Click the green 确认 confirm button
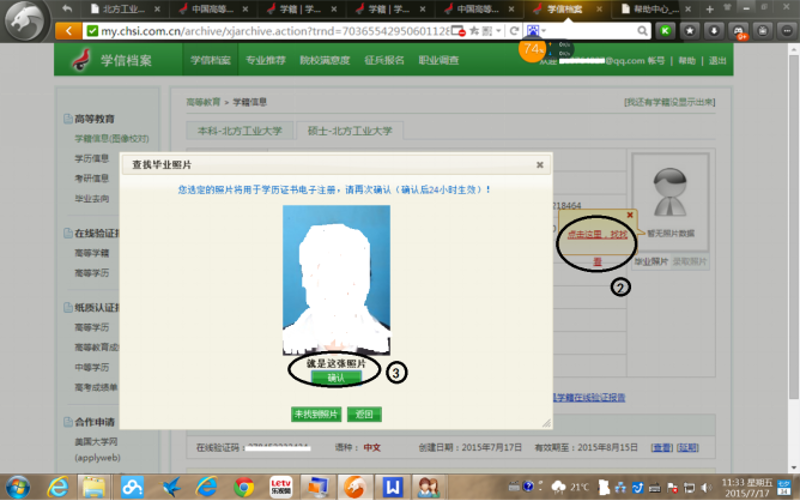 [335, 378]
